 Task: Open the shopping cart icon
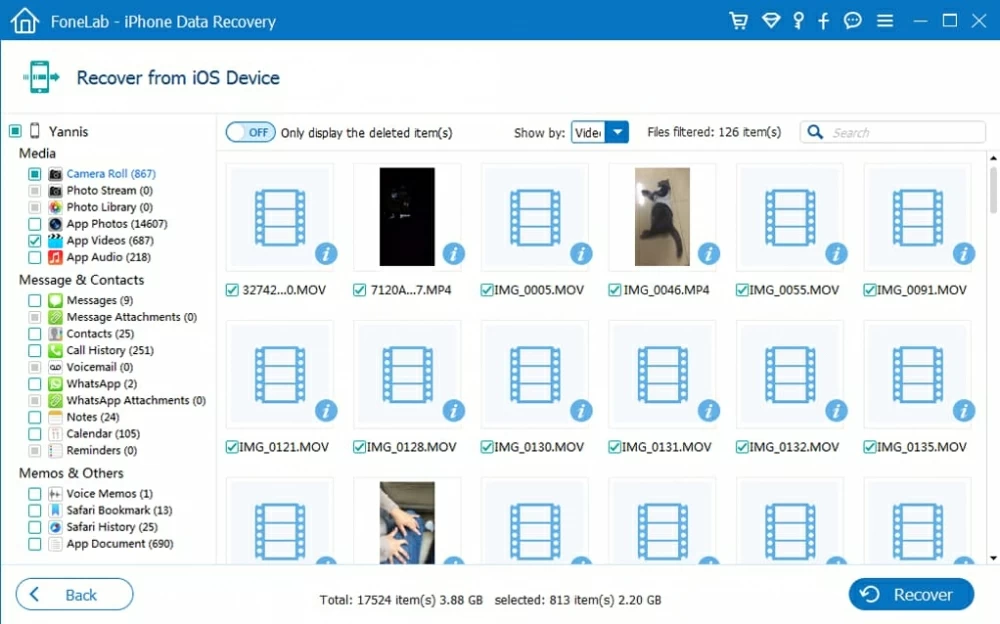(739, 21)
